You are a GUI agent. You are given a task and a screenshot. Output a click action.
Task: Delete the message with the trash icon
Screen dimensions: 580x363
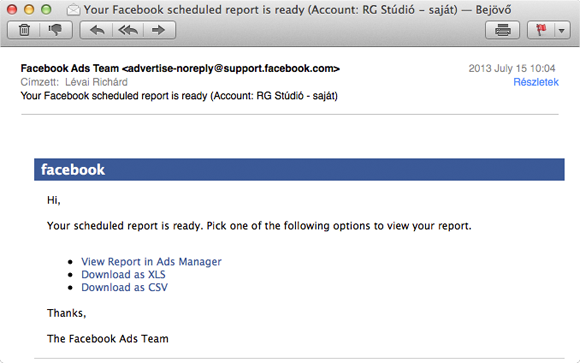click(24, 30)
